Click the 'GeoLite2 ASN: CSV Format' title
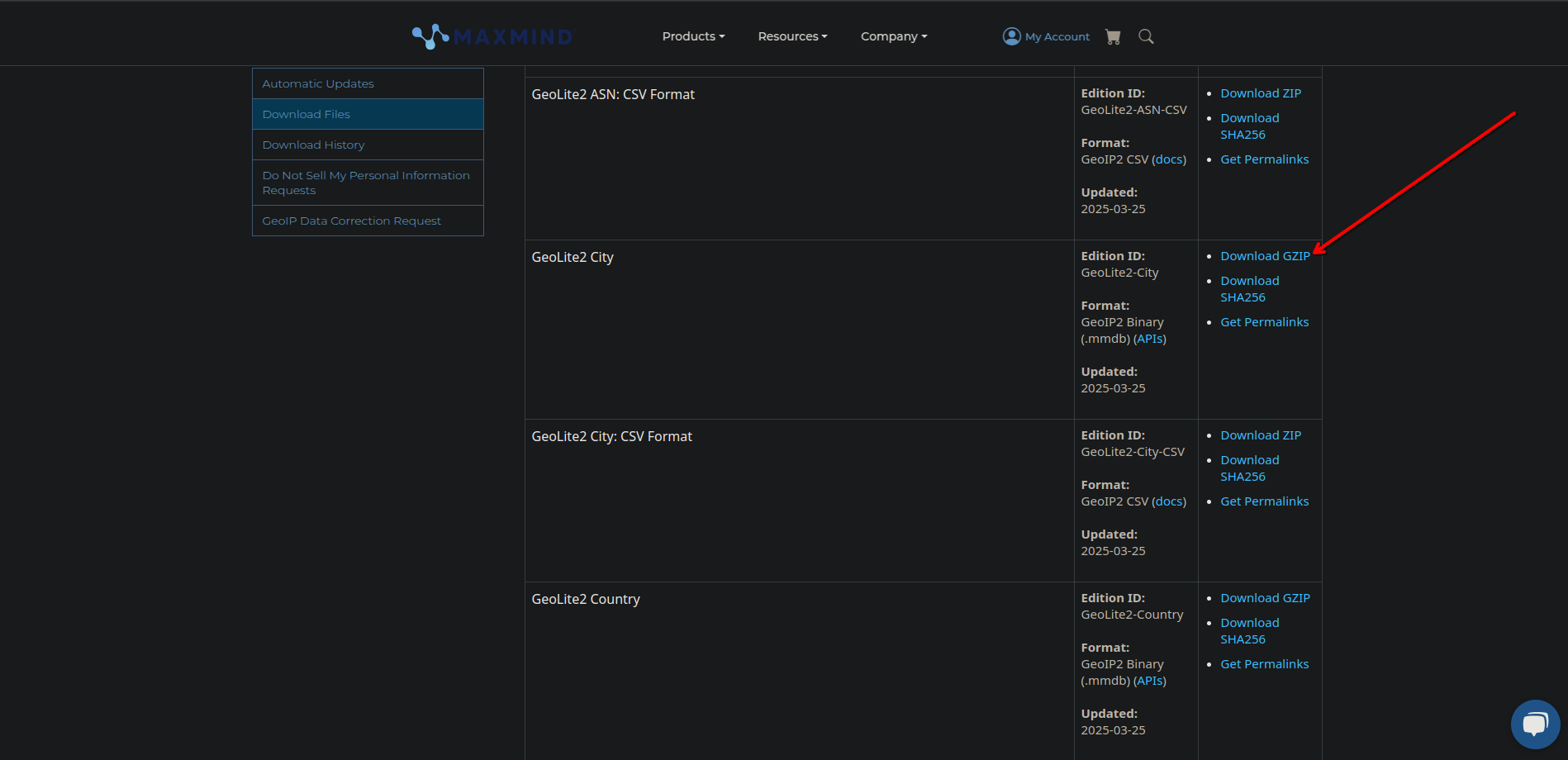The height and width of the screenshot is (760, 1568). [x=613, y=94]
